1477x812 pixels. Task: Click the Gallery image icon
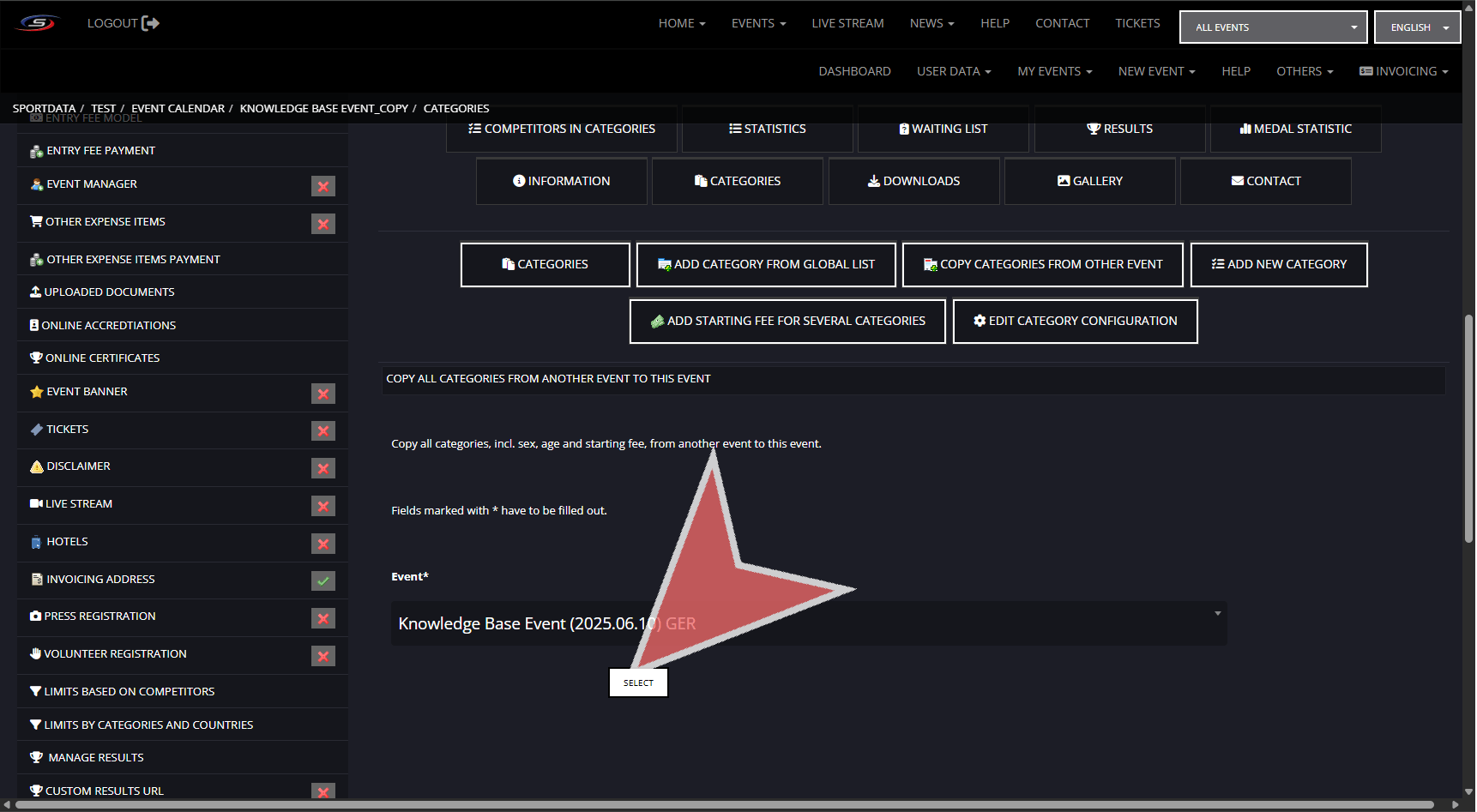point(1064,181)
